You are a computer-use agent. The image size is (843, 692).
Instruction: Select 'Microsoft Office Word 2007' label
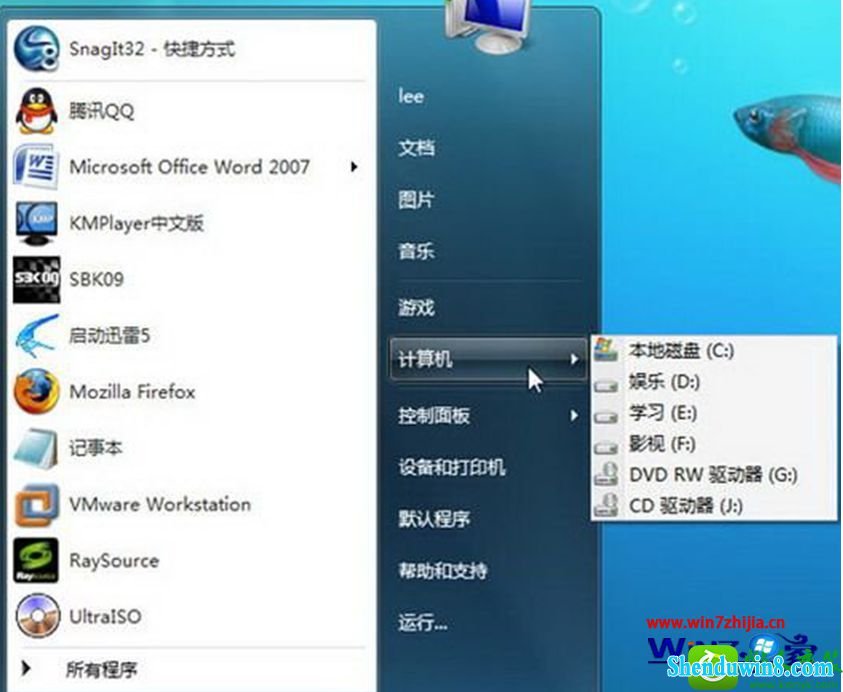(190, 167)
